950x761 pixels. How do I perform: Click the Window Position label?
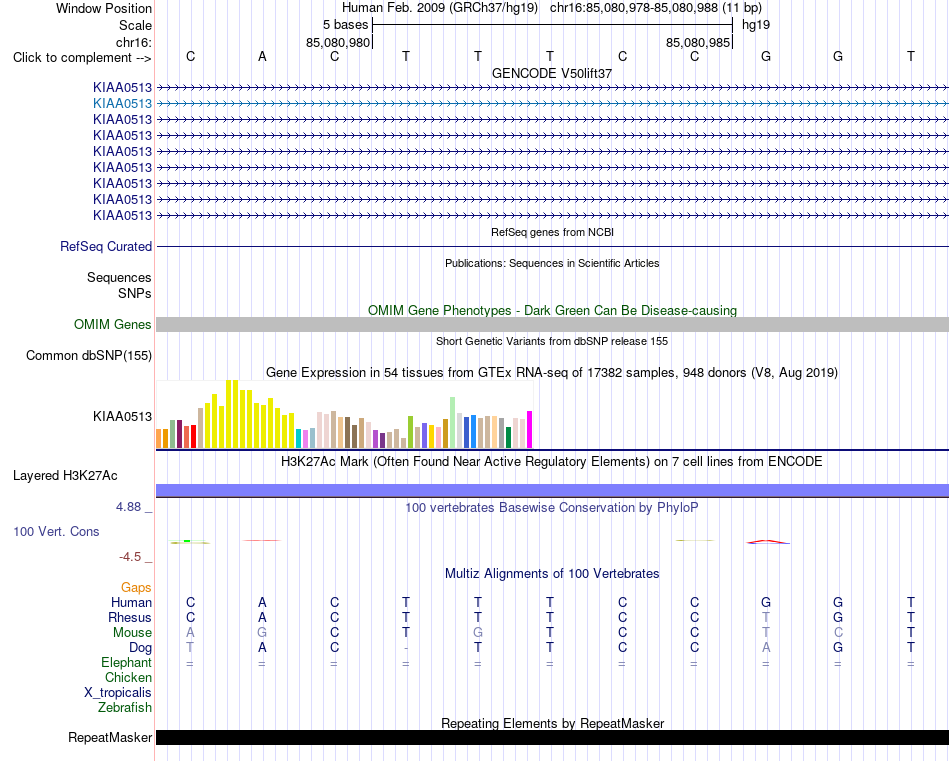point(104,8)
